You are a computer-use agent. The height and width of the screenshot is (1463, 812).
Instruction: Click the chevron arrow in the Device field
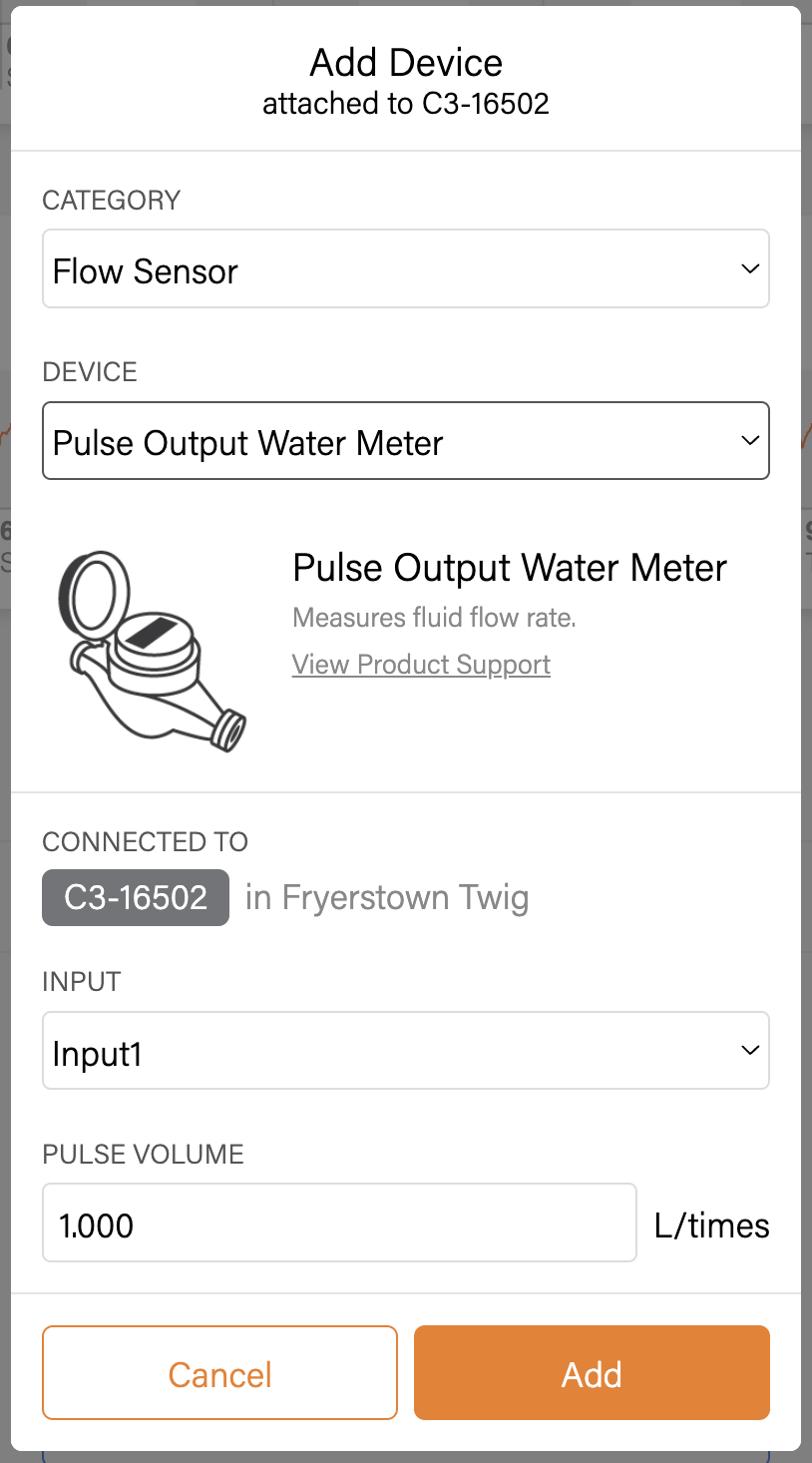(750, 441)
